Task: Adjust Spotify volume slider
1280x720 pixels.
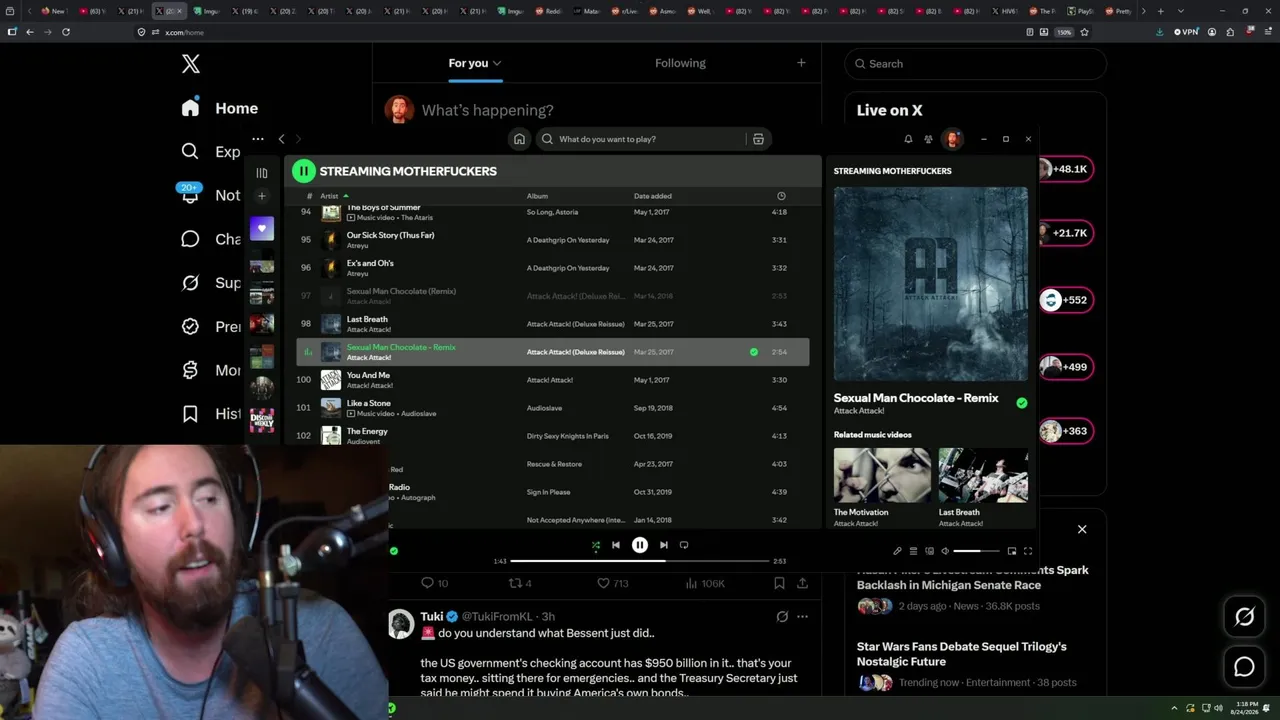Action: [976, 551]
